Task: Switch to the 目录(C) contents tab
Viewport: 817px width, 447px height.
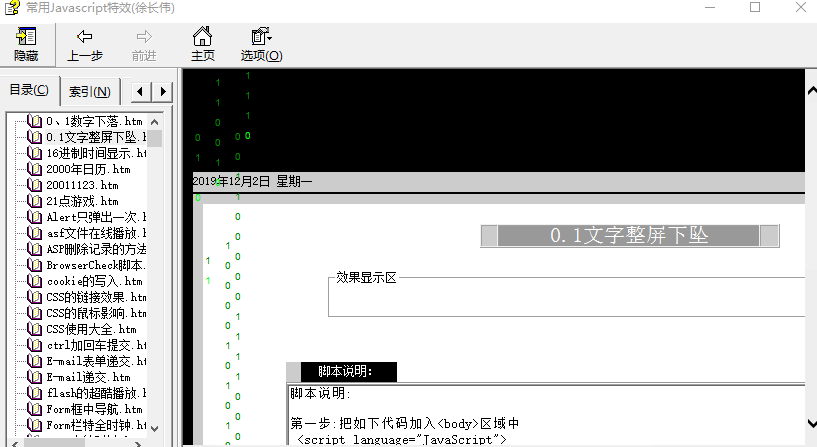Action: coord(29,91)
